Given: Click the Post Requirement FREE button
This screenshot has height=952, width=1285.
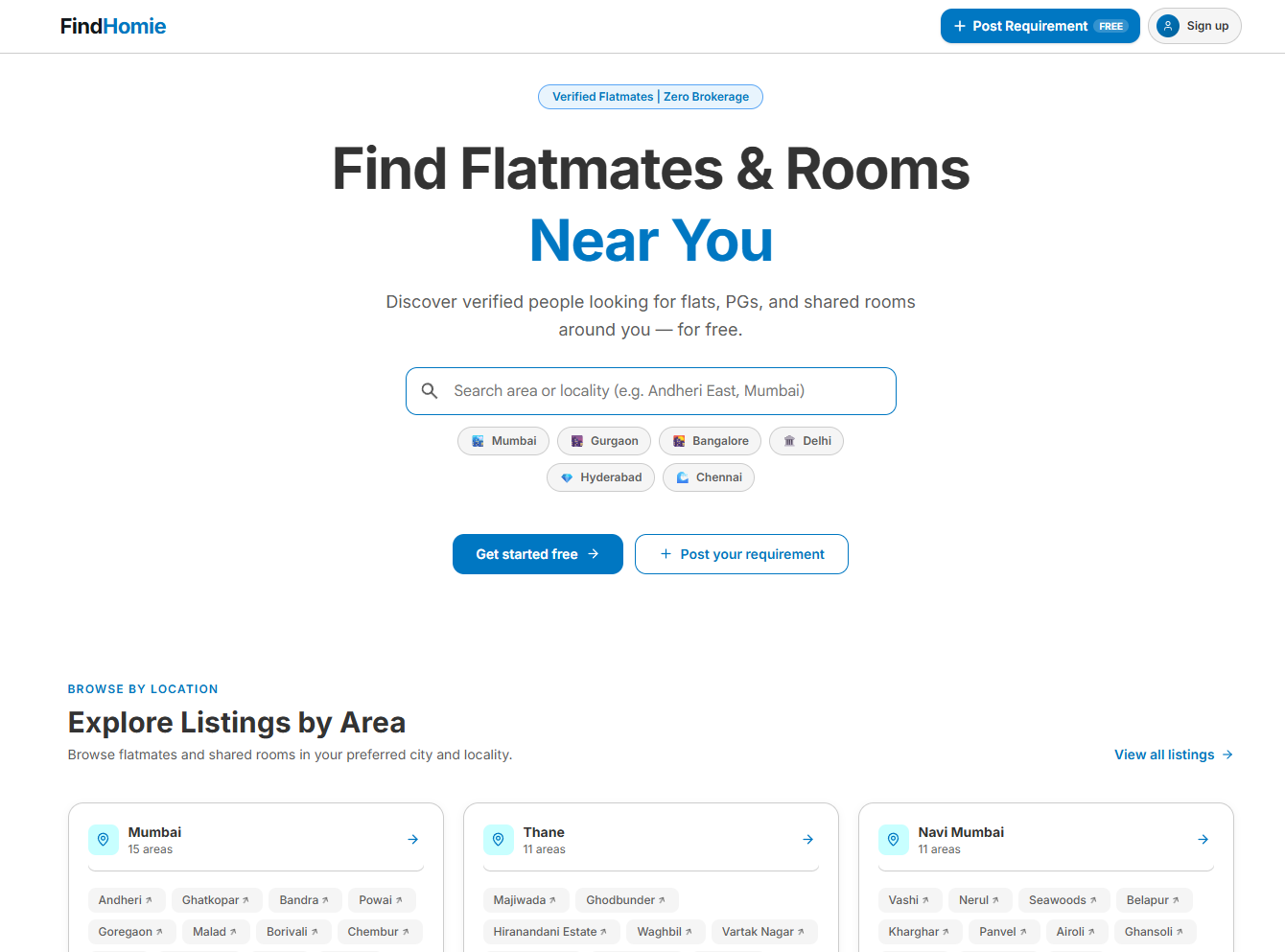Looking at the screenshot, I should click(x=1040, y=26).
